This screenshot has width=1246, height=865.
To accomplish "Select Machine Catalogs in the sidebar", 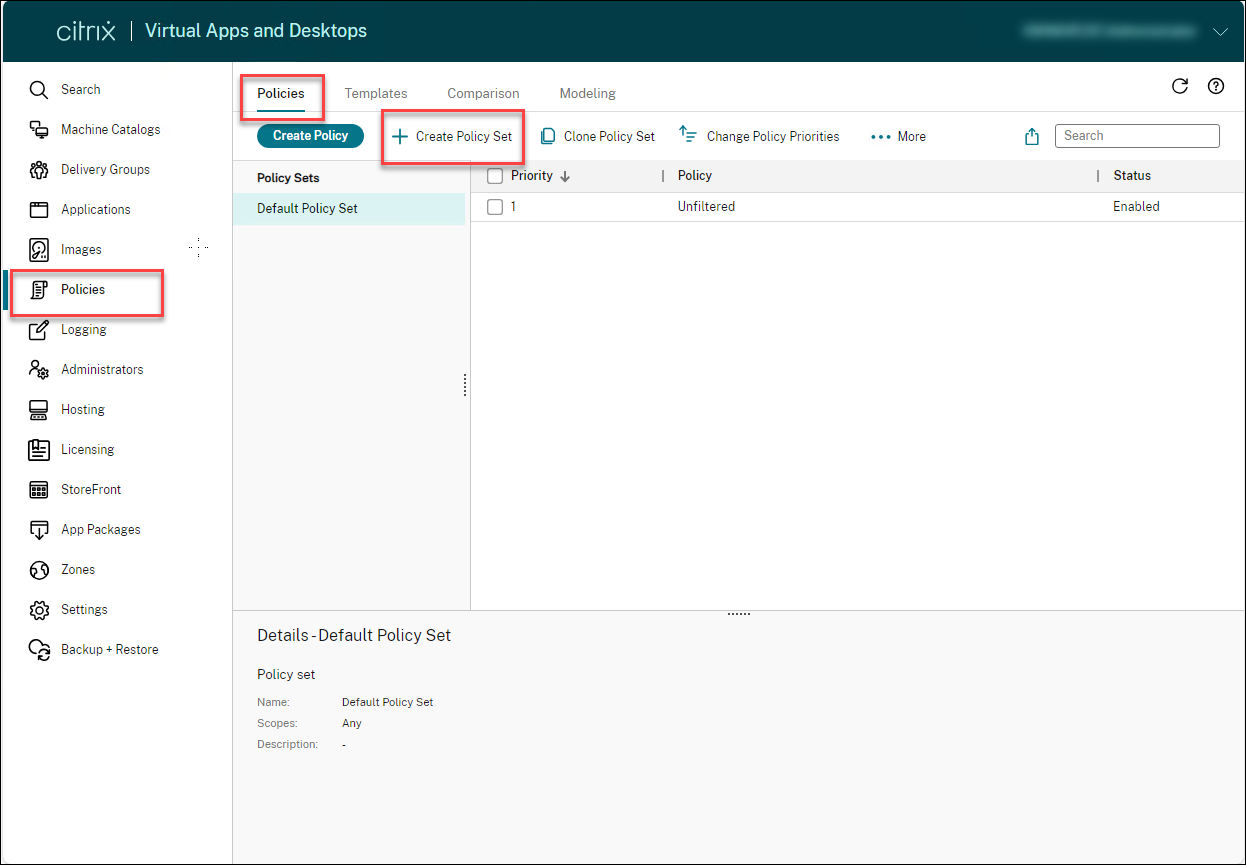I will click(x=109, y=129).
